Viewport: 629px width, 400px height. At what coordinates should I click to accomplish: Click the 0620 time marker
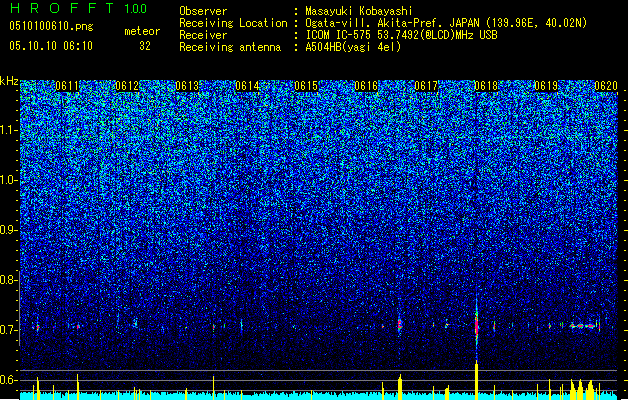(x=606, y=86)
